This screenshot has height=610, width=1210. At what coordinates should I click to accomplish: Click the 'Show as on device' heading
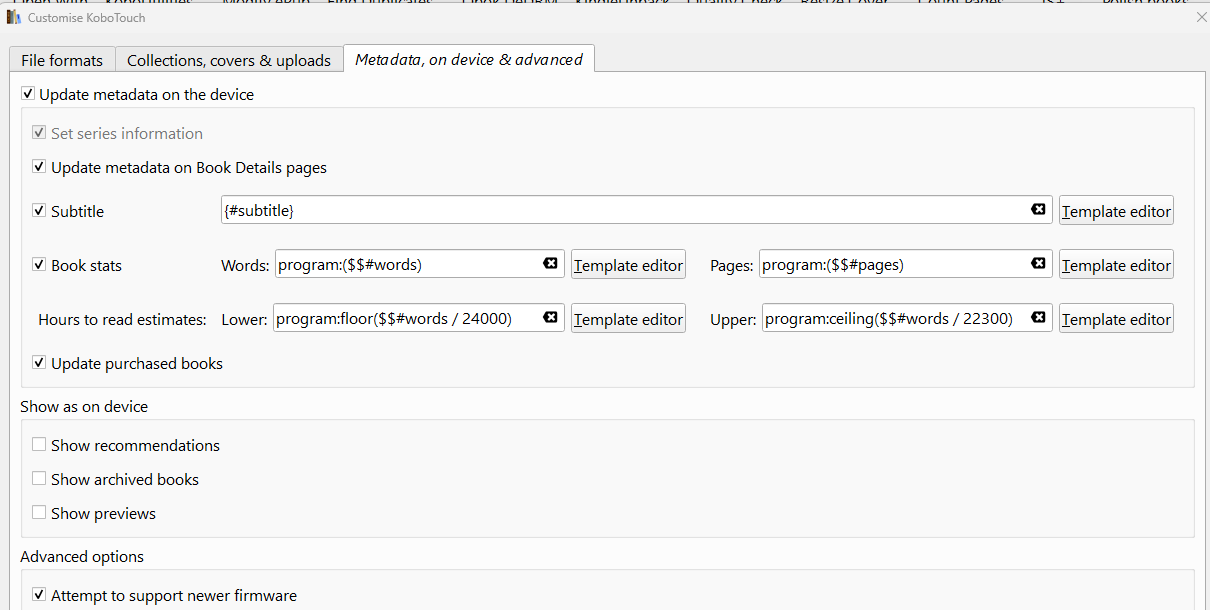click(x=84, y=406)
